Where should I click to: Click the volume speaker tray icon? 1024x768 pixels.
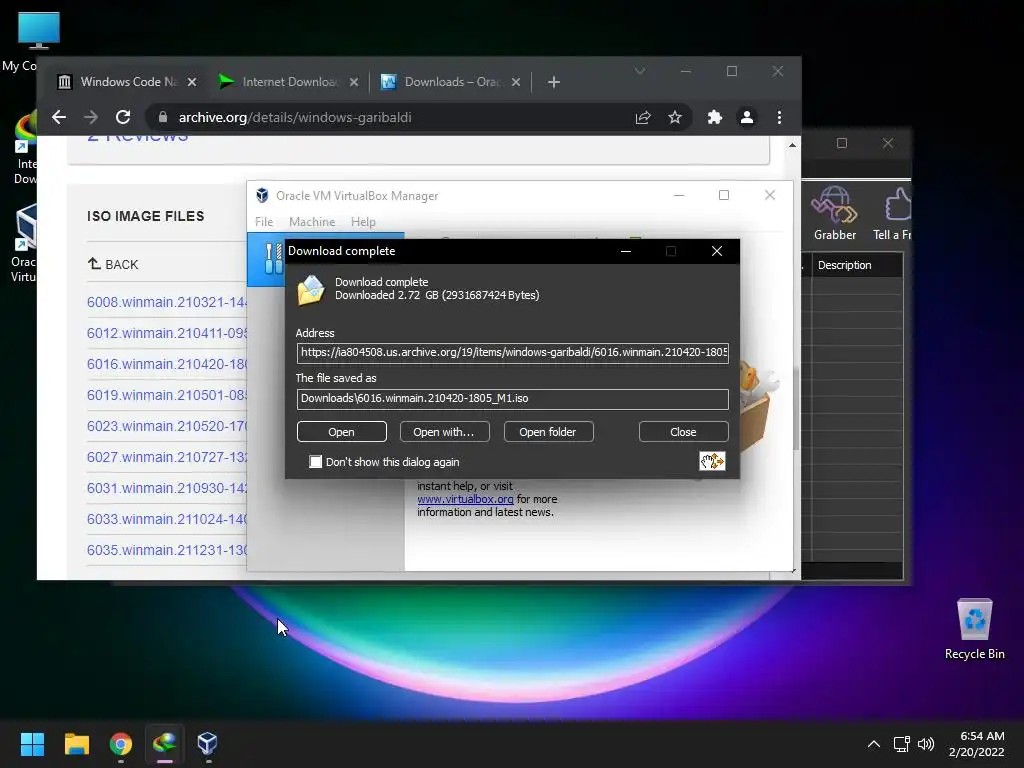point(926,744)
